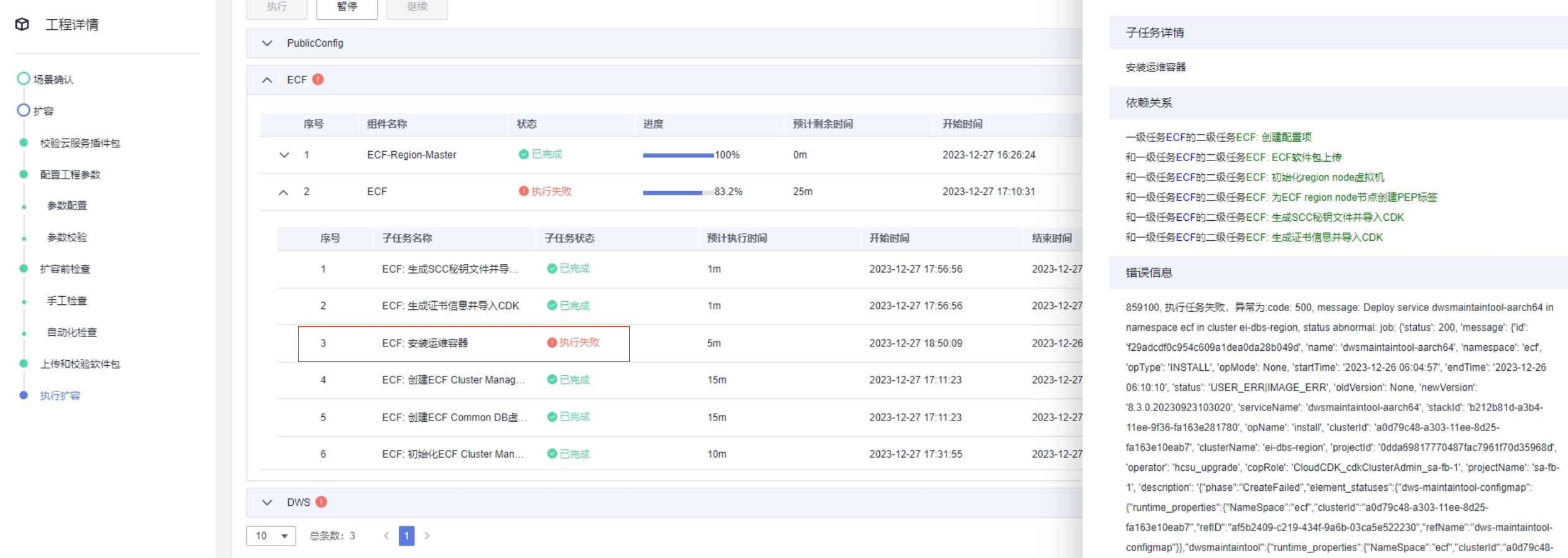1568x558 pixels.
Task: Open the 扩容 step
Action: [x=44, y=111]
